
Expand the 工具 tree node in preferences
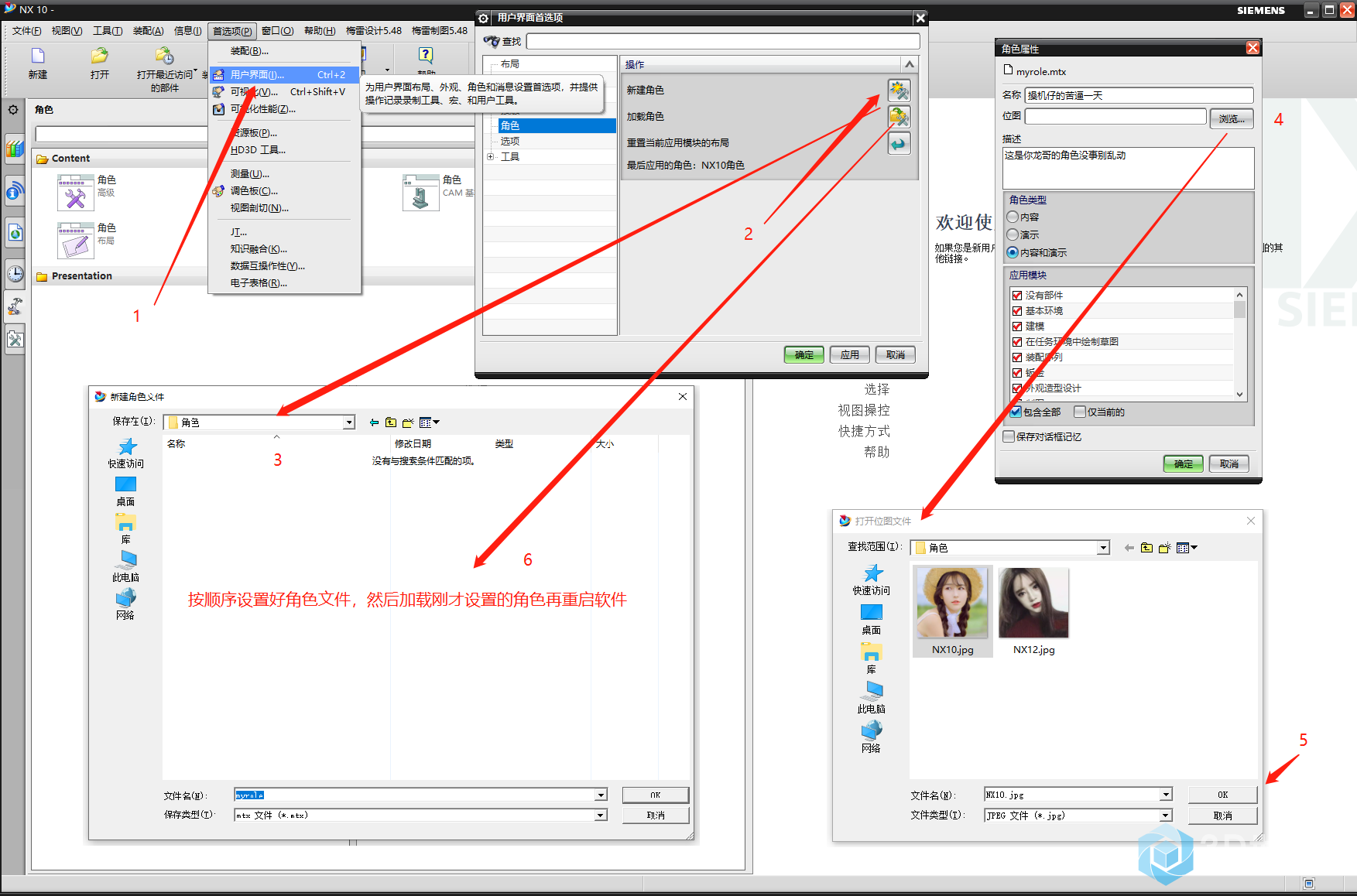click(490, 156)
